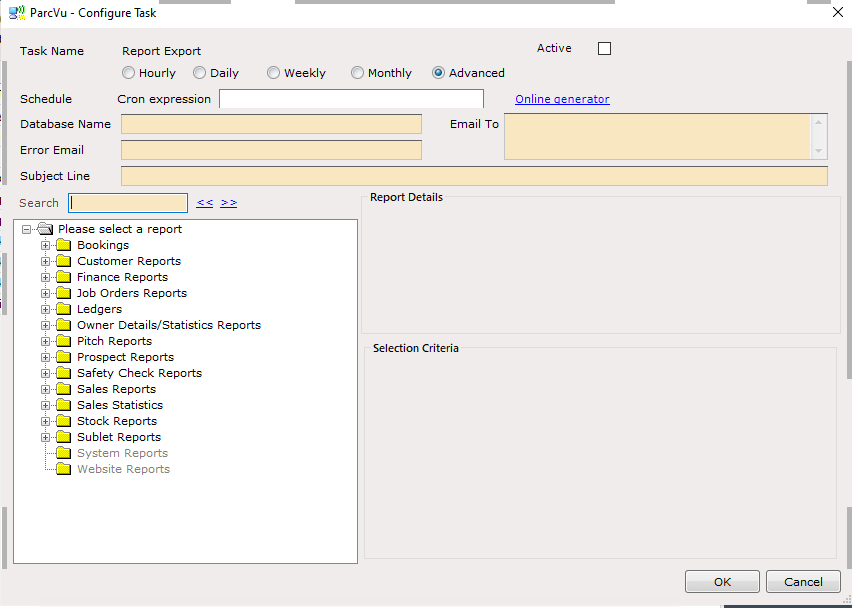Open the Online generator link
This screenshot has height=608, width=852.
pyautogui.click(x=562, y=99)
